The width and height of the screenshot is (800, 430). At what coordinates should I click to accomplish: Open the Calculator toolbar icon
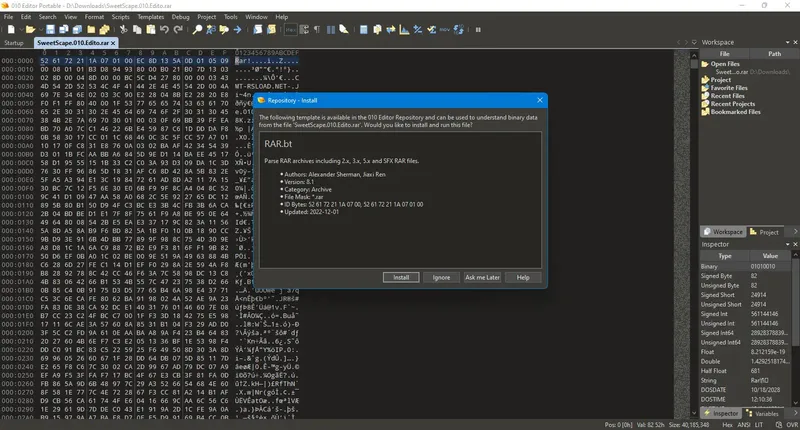click(363, 30)
